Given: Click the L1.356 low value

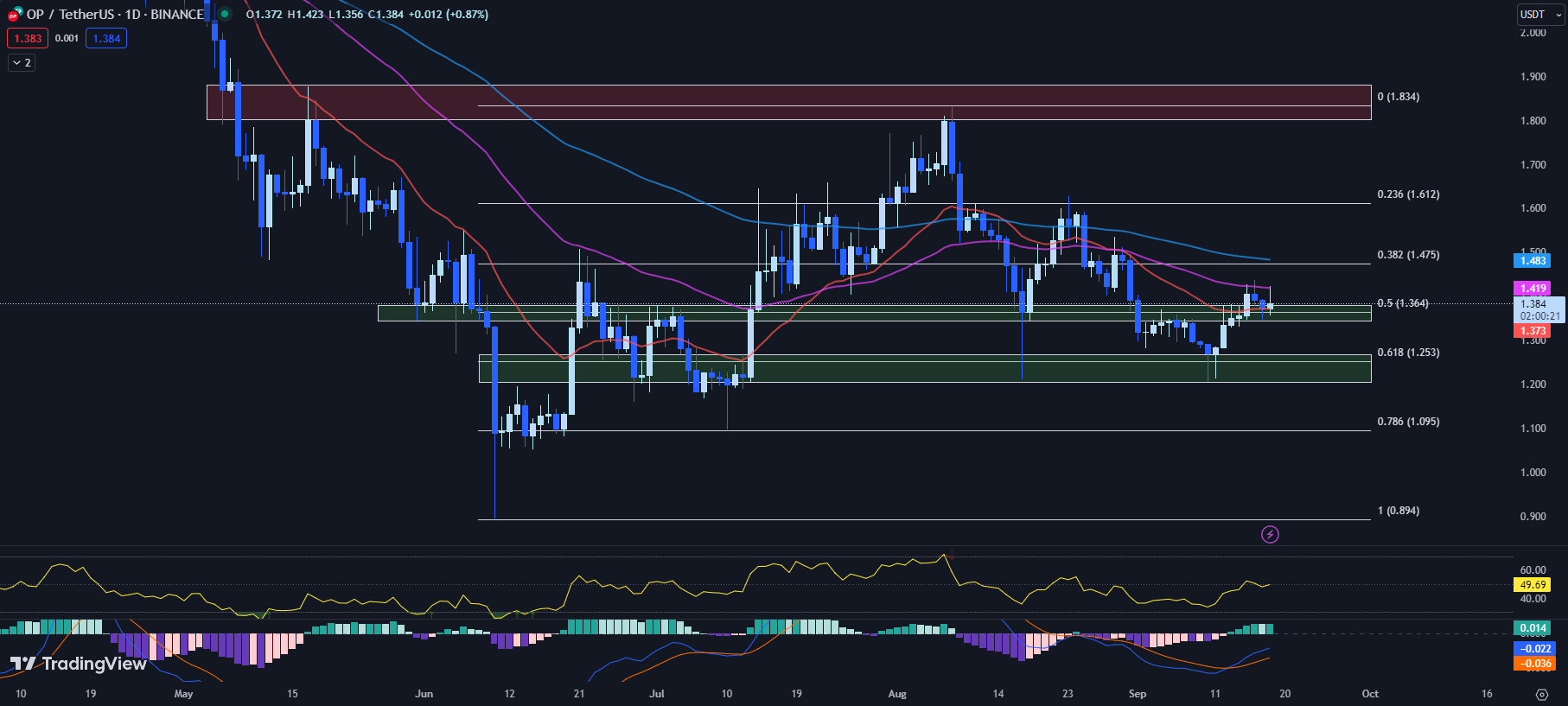Looking at the screenshot, I should (346, 15).
